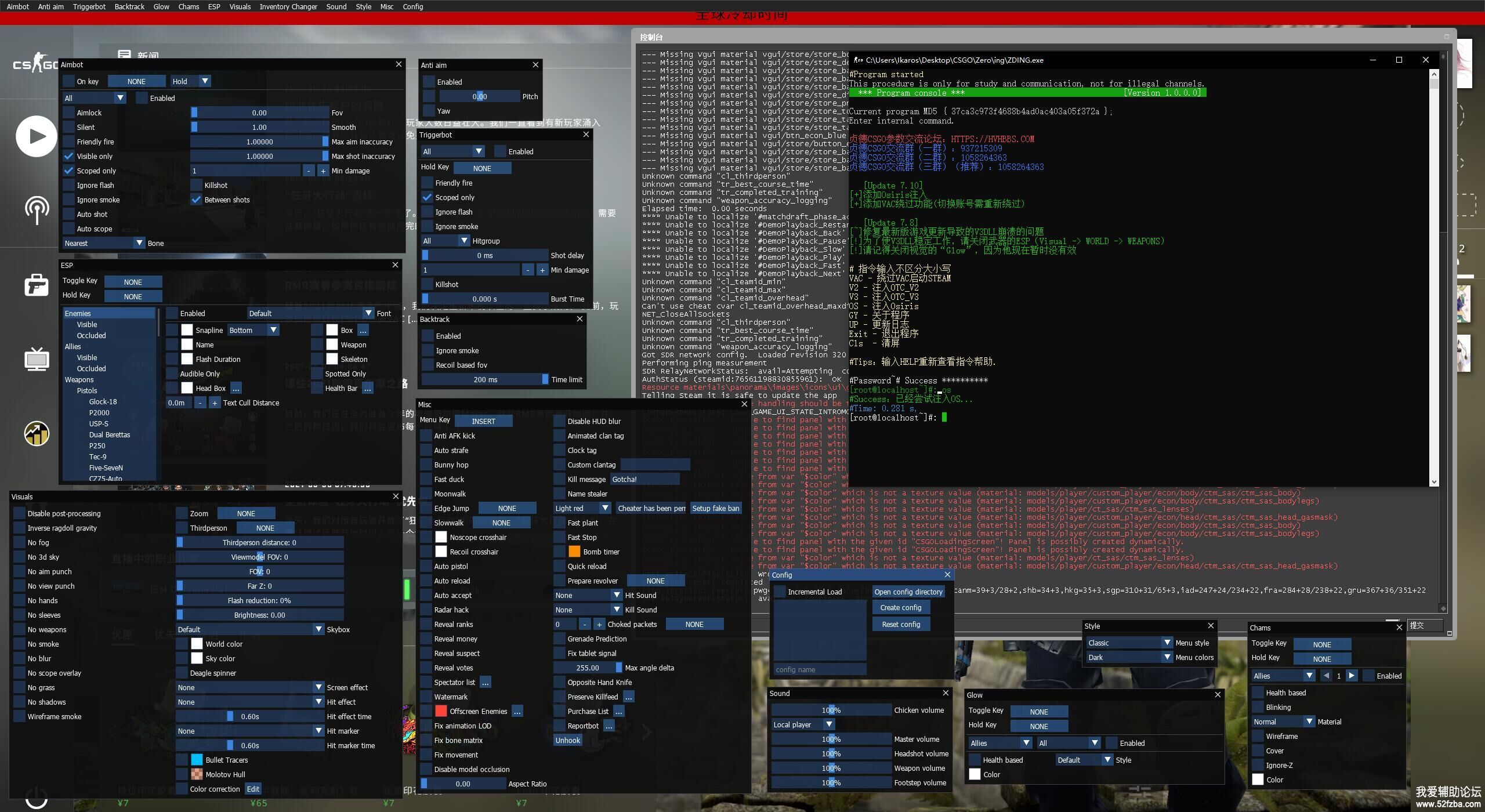Click the Unhook button
1485x812 pixels.
pyautogui.click(x=567, y=741)
